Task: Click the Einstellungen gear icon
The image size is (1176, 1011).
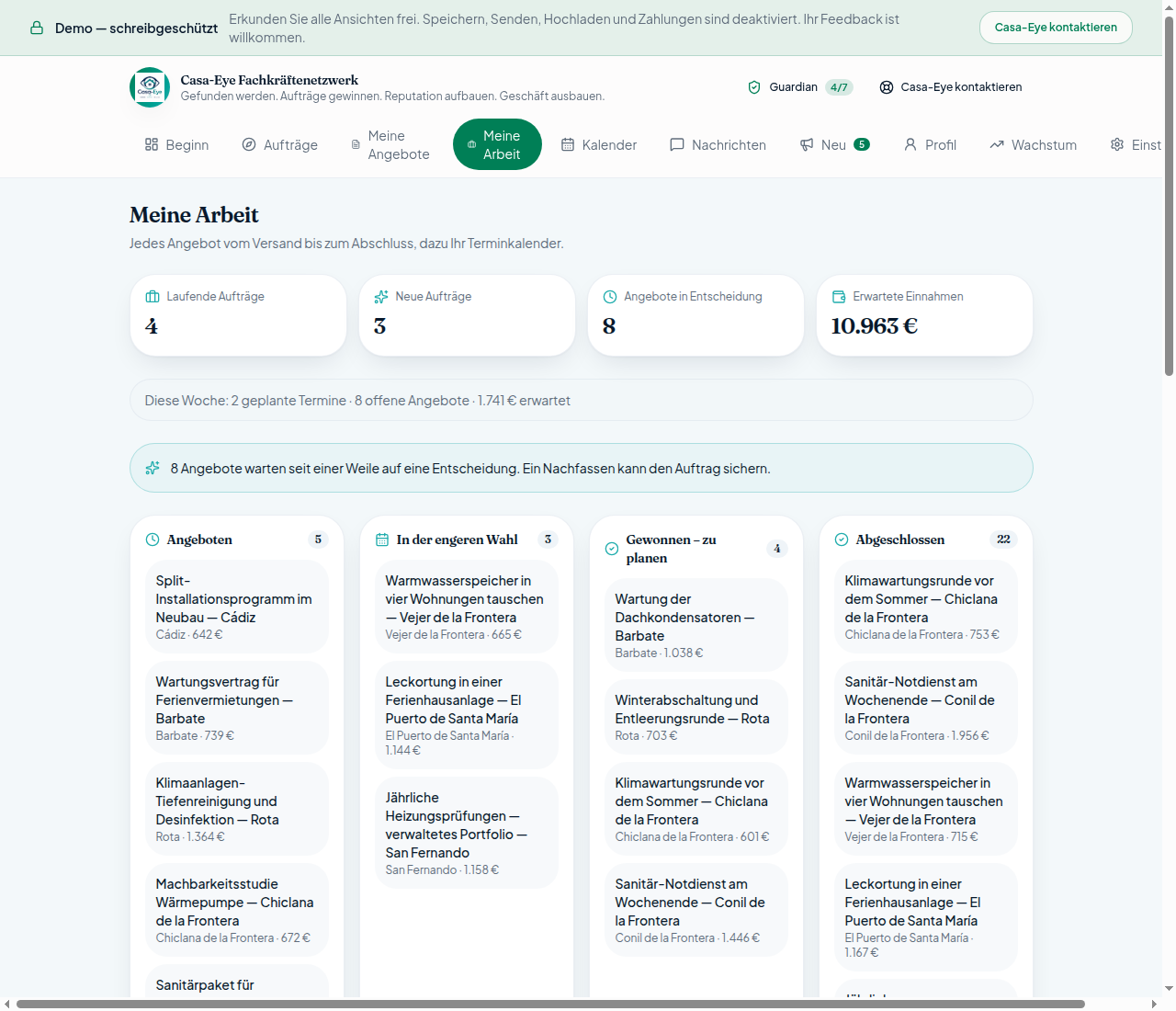Action: 1117,144
